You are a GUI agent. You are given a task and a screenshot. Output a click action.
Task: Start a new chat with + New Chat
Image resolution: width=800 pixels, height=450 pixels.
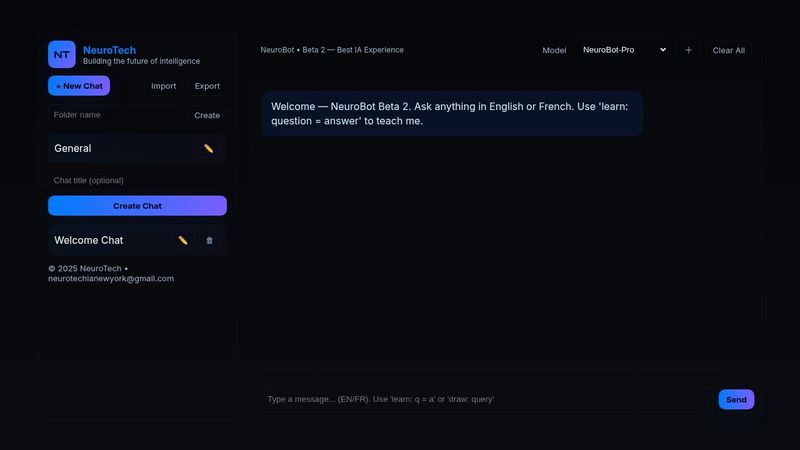click(x=79, y=86)
